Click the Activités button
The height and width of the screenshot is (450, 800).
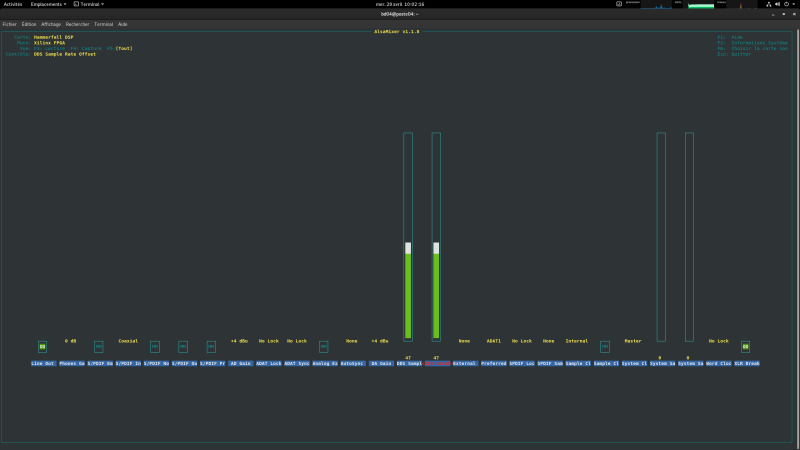(13, 4)
